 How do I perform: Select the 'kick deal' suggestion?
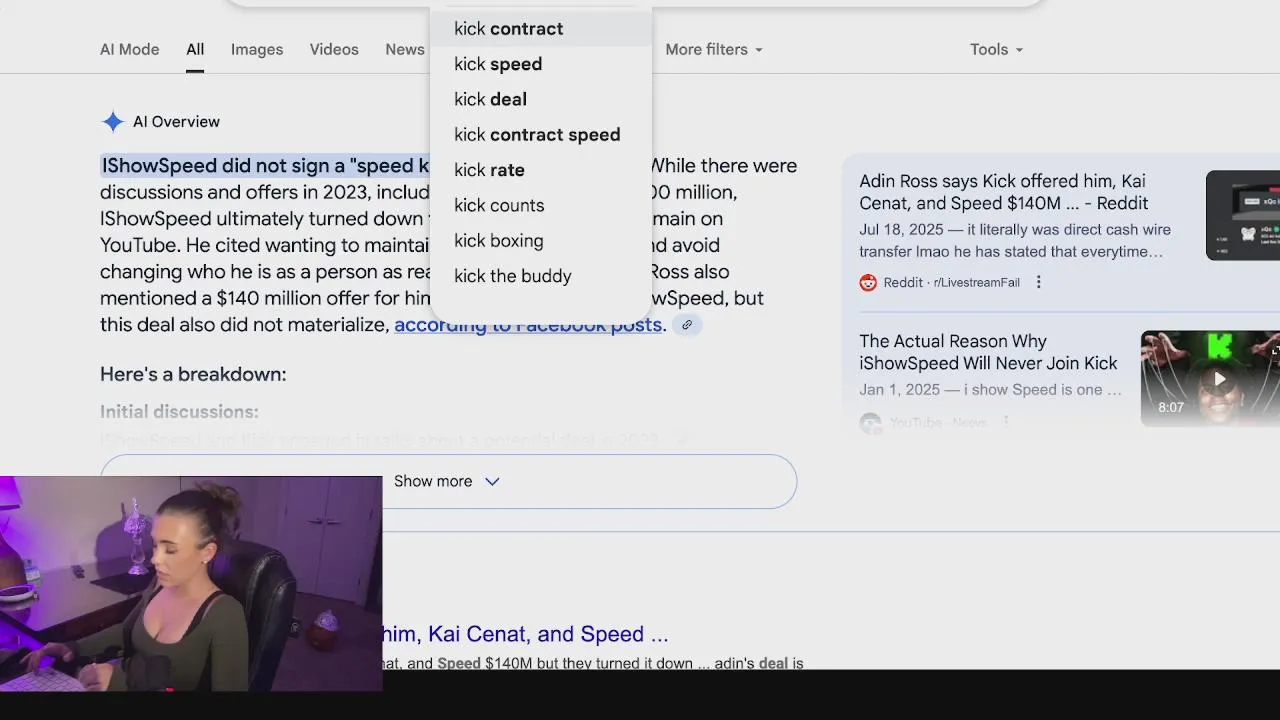coord(541,99)
